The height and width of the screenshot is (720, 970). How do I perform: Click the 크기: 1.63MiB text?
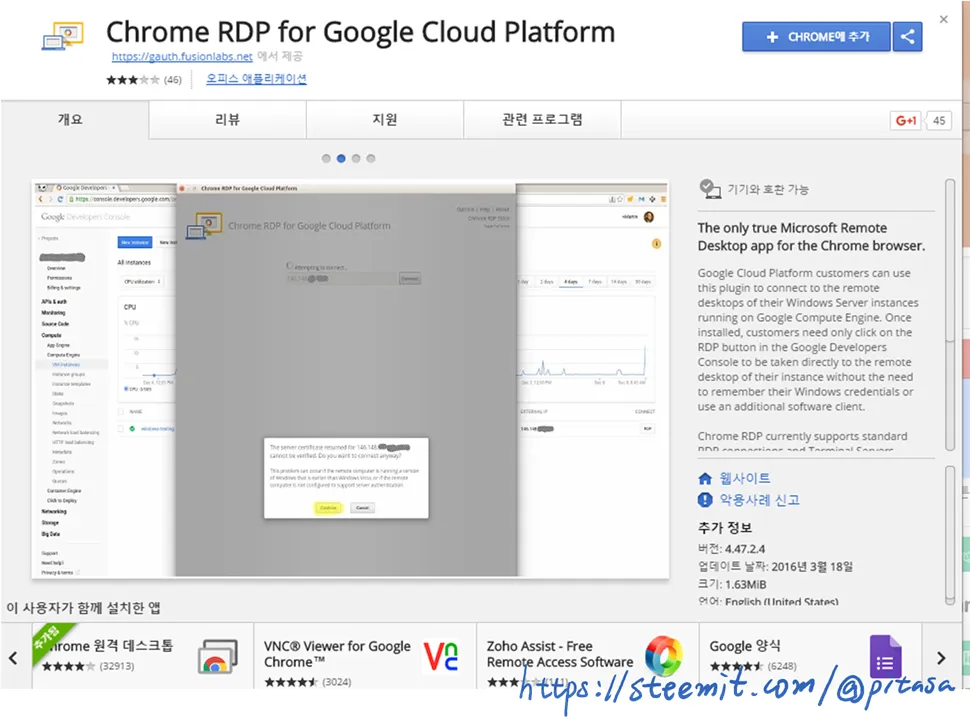(732, 585)
